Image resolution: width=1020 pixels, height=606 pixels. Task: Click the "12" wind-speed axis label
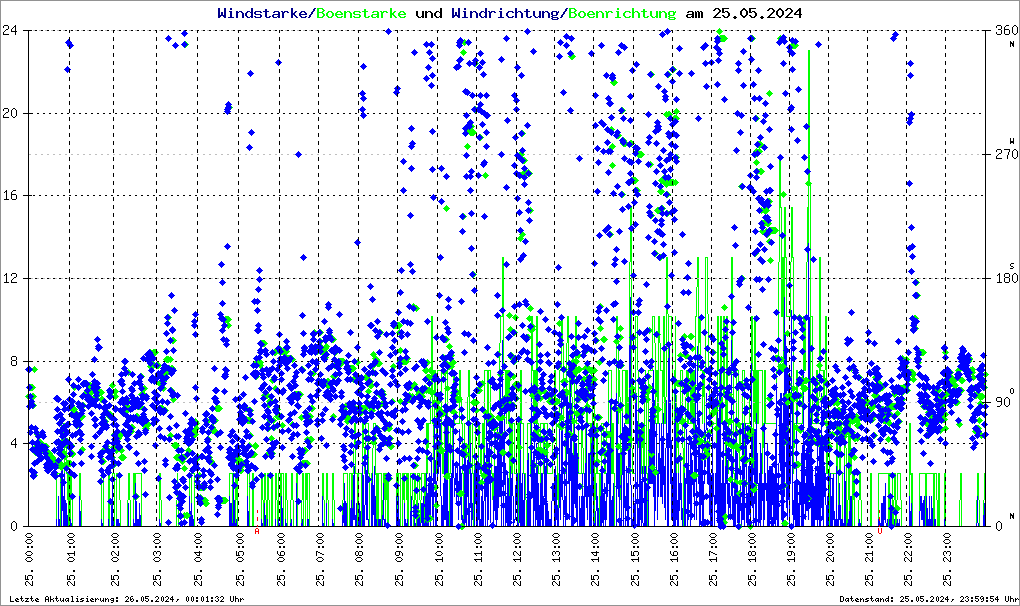(x=10, y=278)
